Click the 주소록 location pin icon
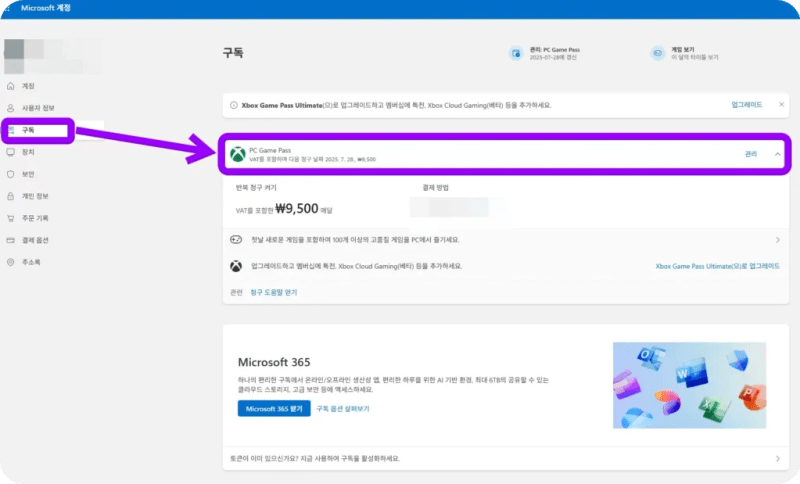The height and width of the screenshot is (484, 800). (x=10, y=262)
